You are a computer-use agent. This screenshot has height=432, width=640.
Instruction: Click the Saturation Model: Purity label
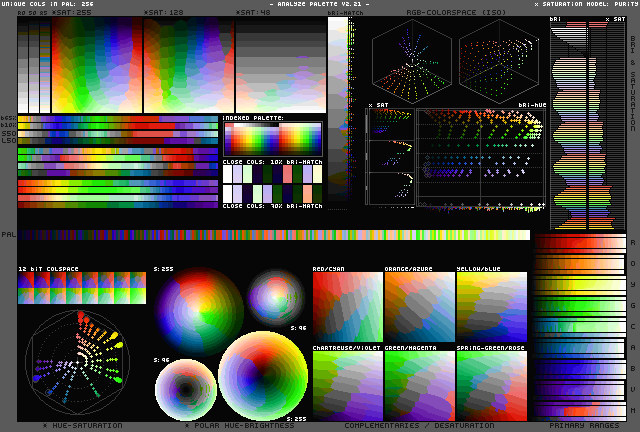tap(587, 5)
